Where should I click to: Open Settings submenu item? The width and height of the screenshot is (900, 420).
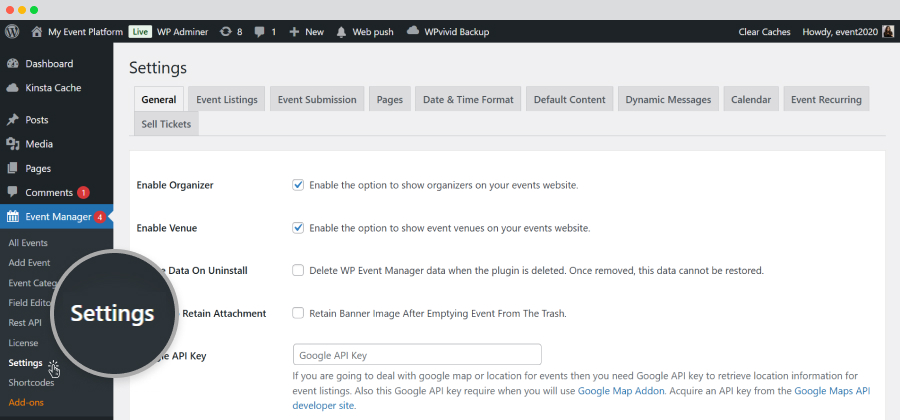[x=26, y=363]
